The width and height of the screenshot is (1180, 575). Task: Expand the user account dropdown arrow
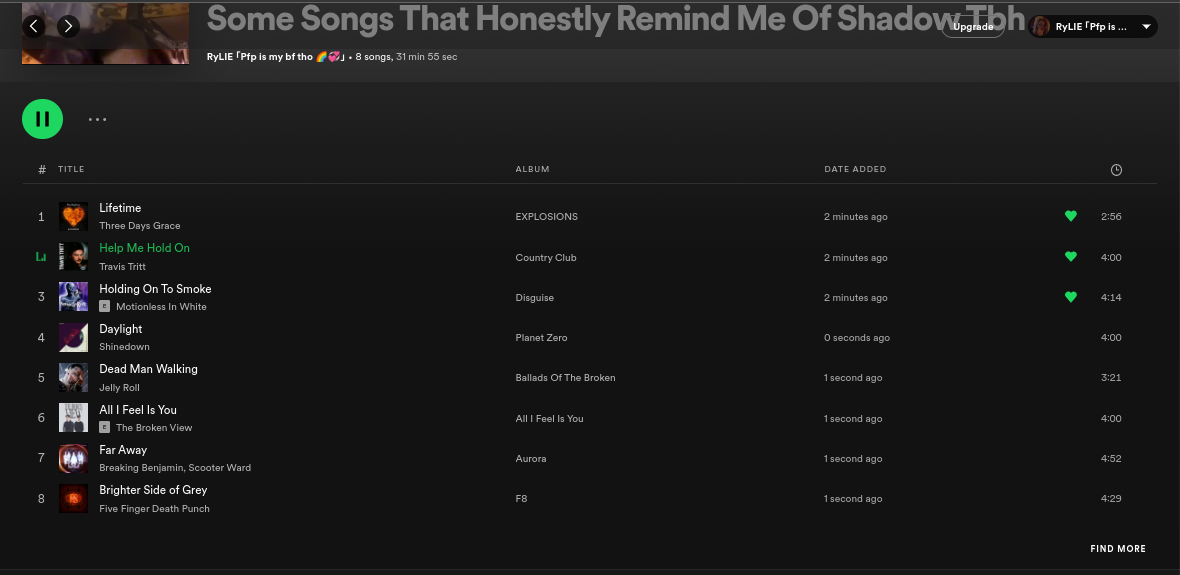pos(1146,27)
